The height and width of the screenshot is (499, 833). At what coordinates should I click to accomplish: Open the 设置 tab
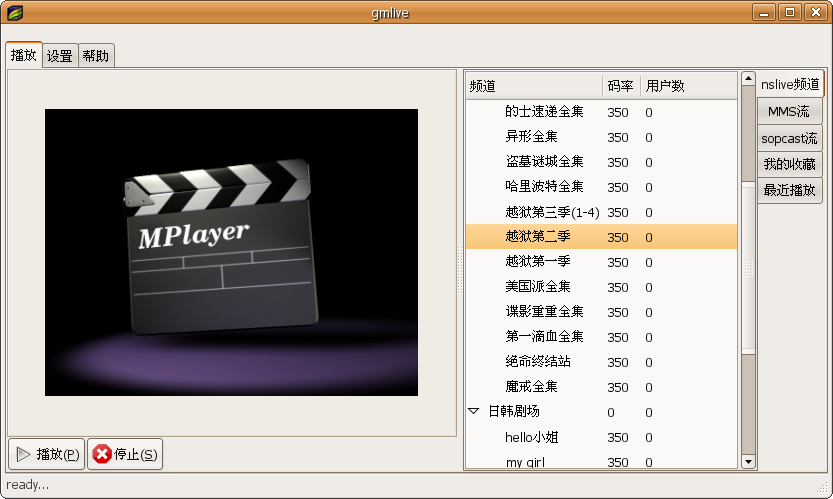pyautogui.click(x=60, y=56)
